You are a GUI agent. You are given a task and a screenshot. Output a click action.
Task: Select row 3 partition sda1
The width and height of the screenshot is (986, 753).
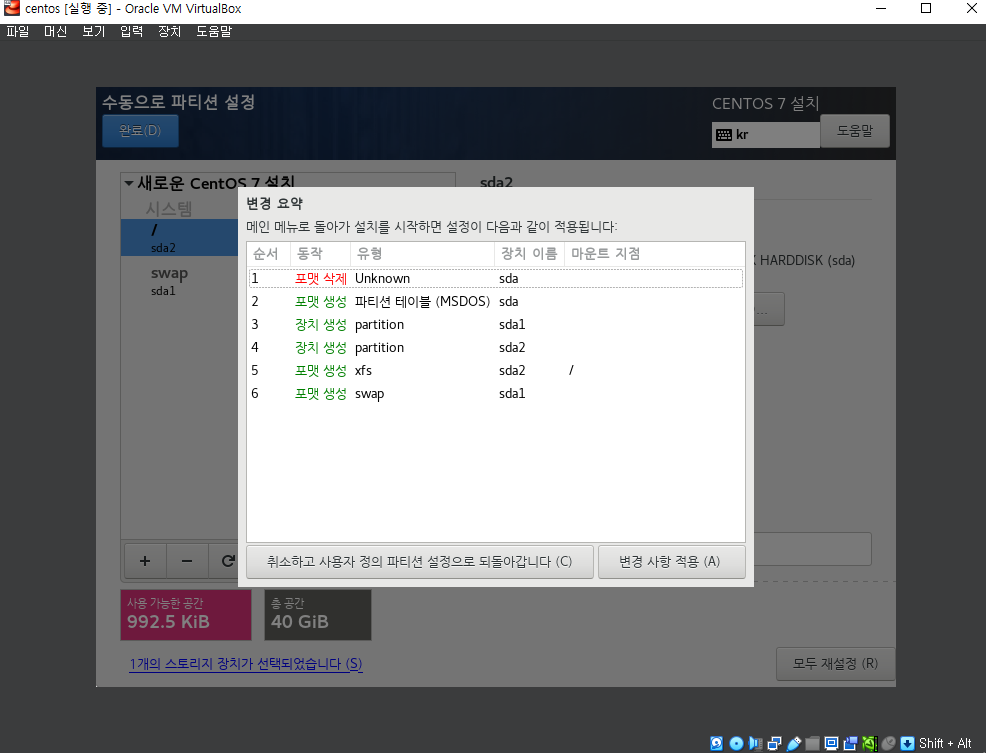click(x=496, y=325)
